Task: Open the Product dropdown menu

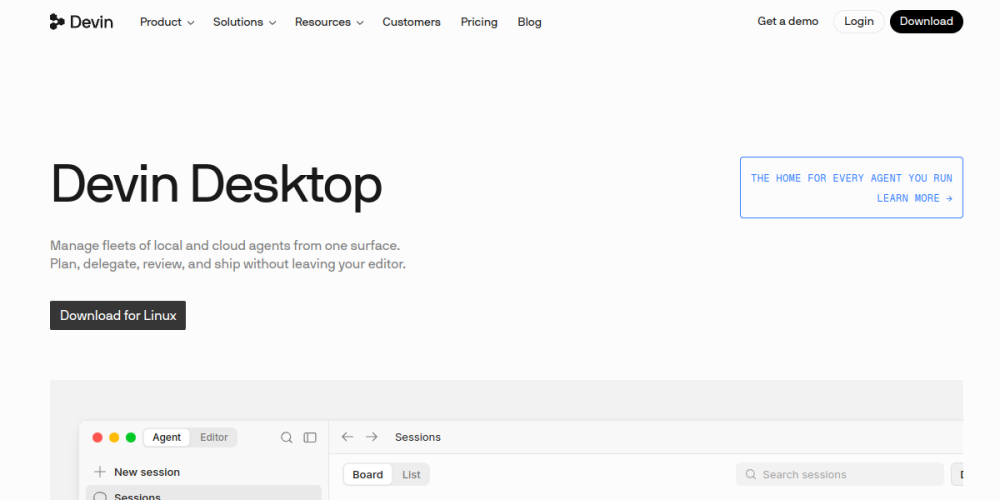Action: pyautogui.click(x=167, y=22)
